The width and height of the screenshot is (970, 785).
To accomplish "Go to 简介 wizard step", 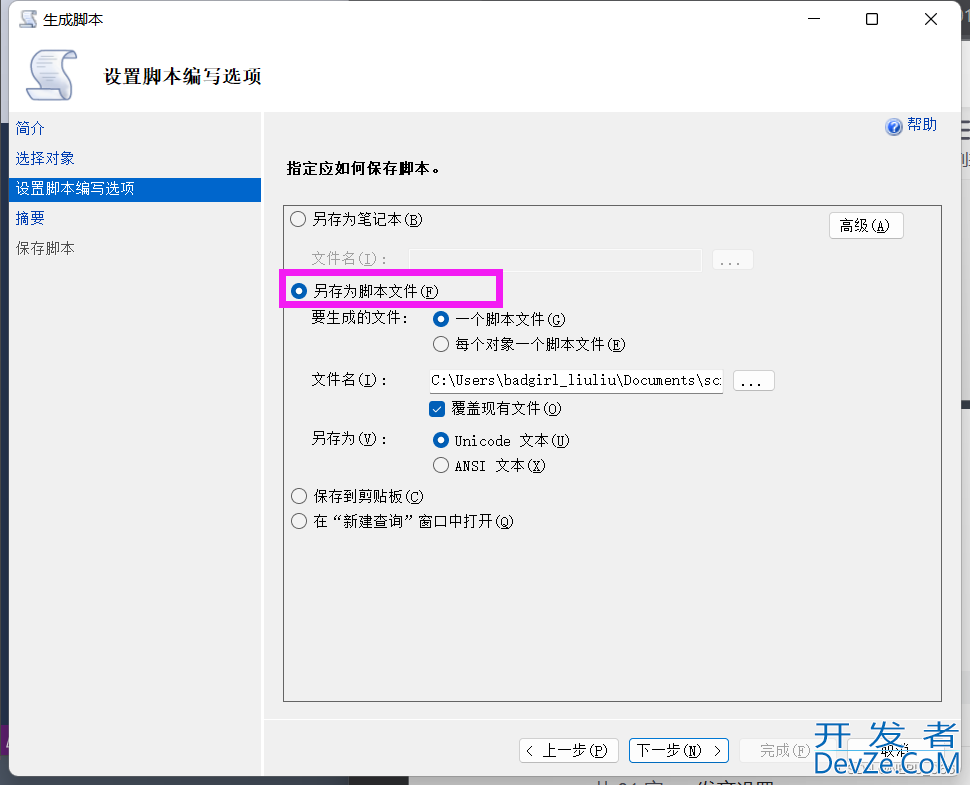I will [30, 128].
